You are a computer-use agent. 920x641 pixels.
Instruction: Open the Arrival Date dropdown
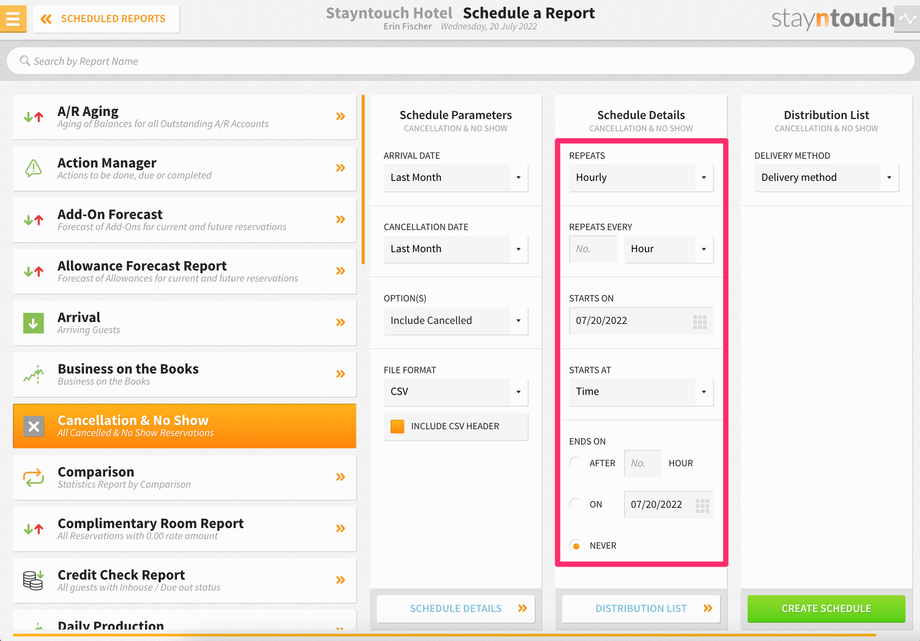point(456,178)
